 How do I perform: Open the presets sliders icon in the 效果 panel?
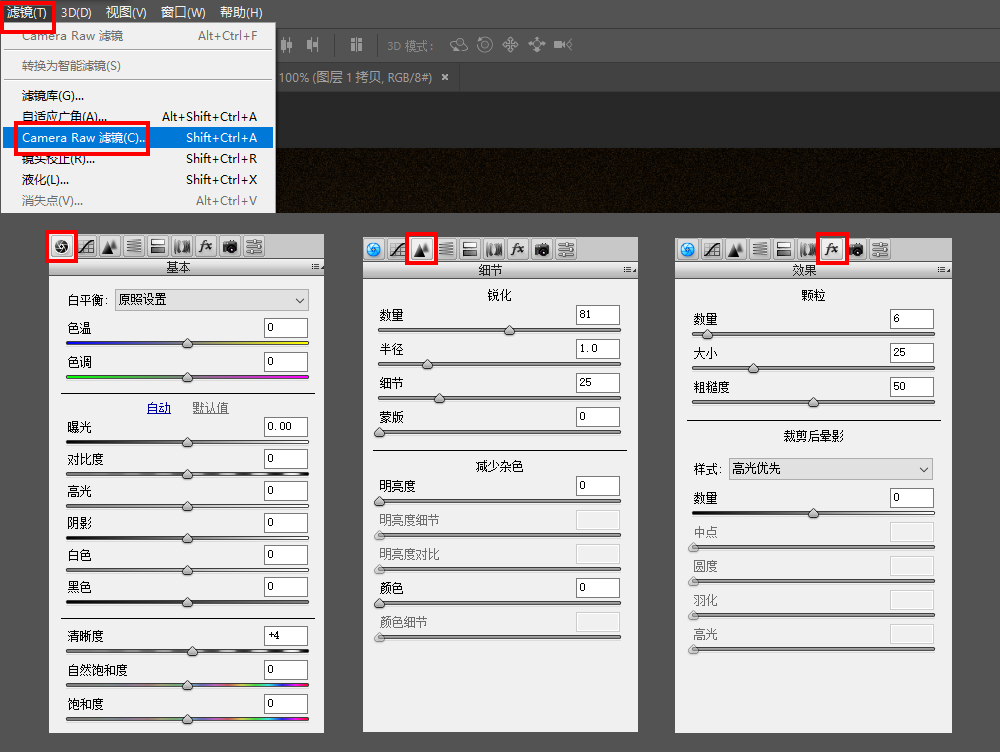pyautogui.click(x=880, y=249)
